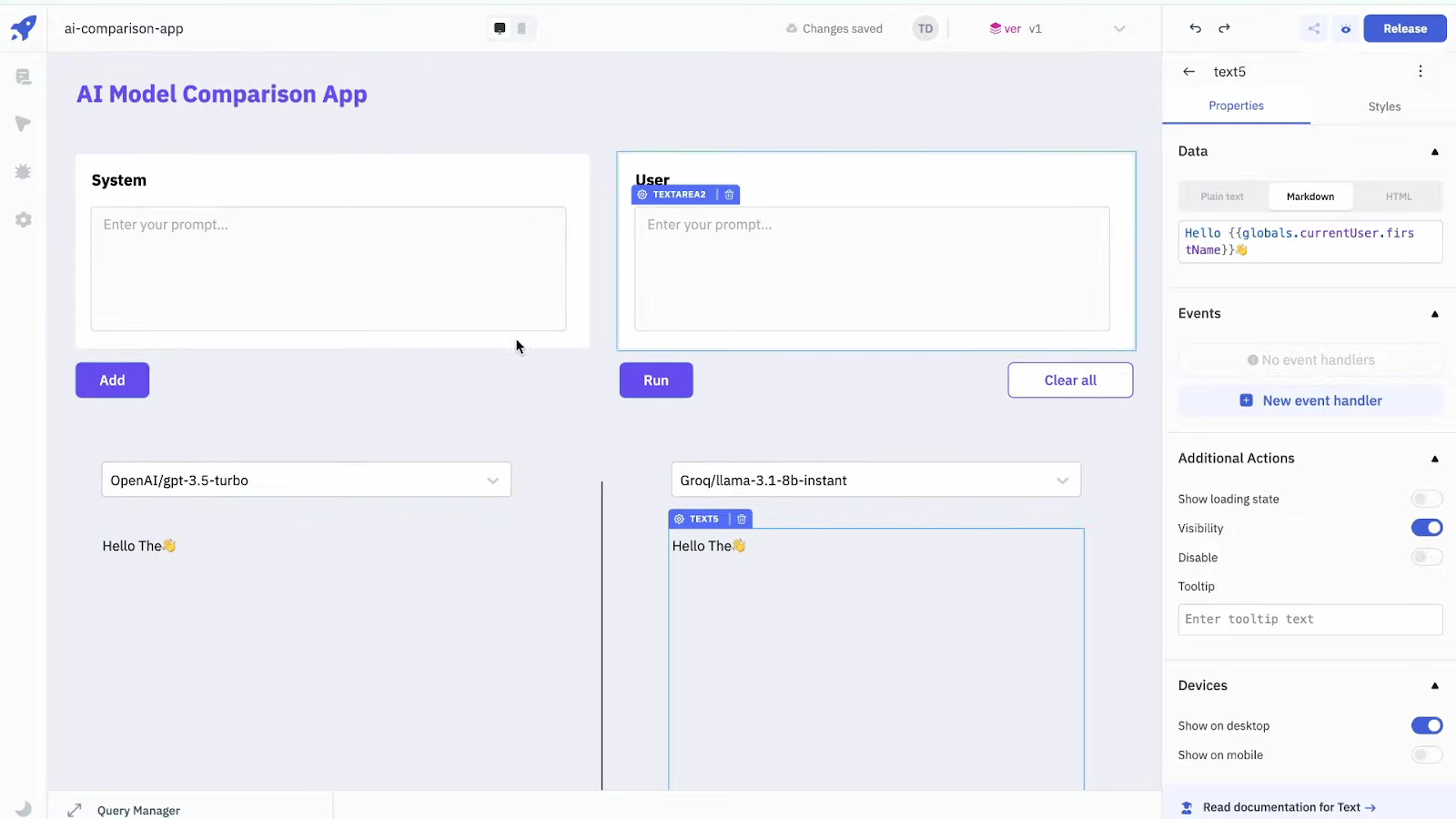The width and height of the screenshot is (1456, 819).
Task: Collapse the Events section
Action: coord(1435,314)
